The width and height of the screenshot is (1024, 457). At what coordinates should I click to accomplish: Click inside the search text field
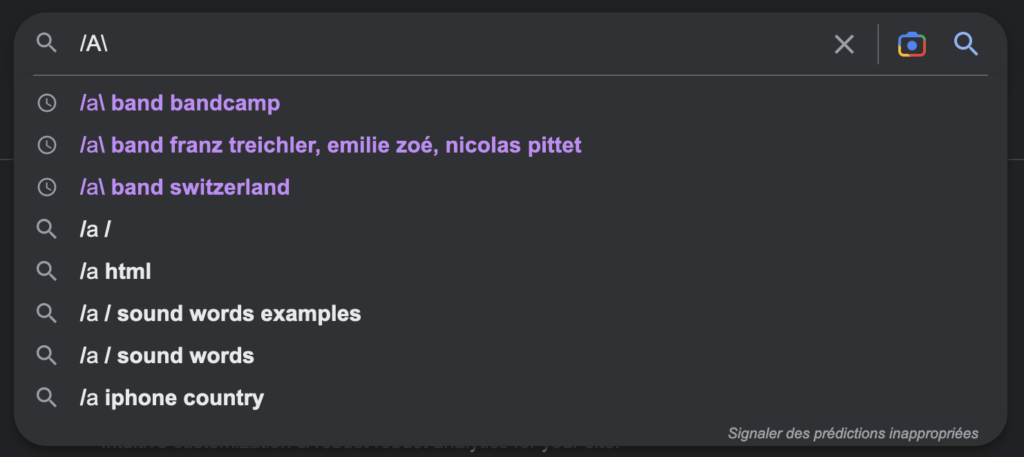[450, 44]
